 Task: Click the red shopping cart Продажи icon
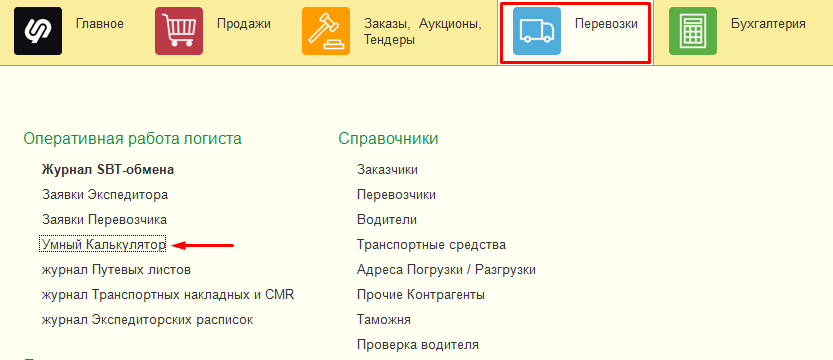tap(179, 31)
